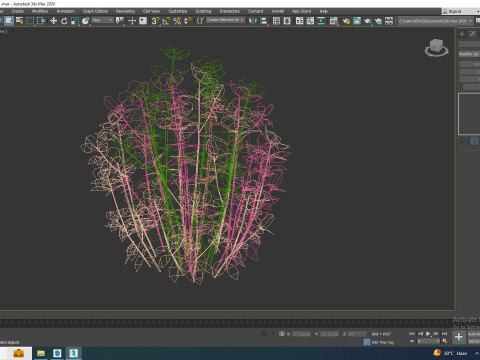This screenshot has height=360, width=480.
Task: Click the modifier stack list box
Action: (469, 114)
